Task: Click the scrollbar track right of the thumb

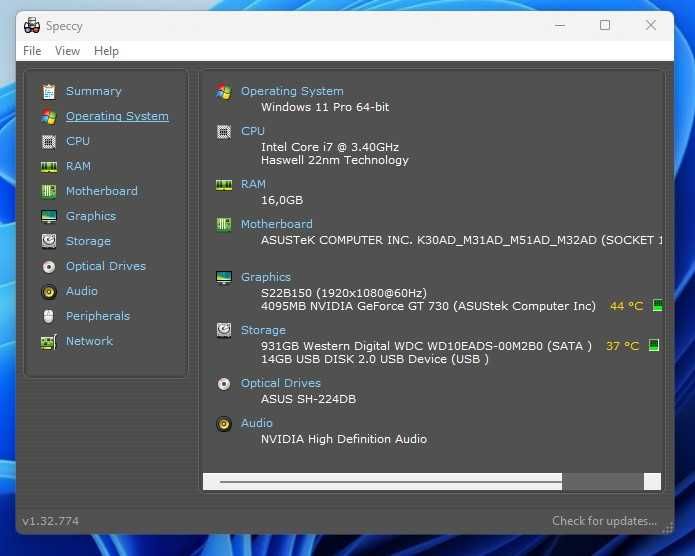Action: (x=603, y=482)
